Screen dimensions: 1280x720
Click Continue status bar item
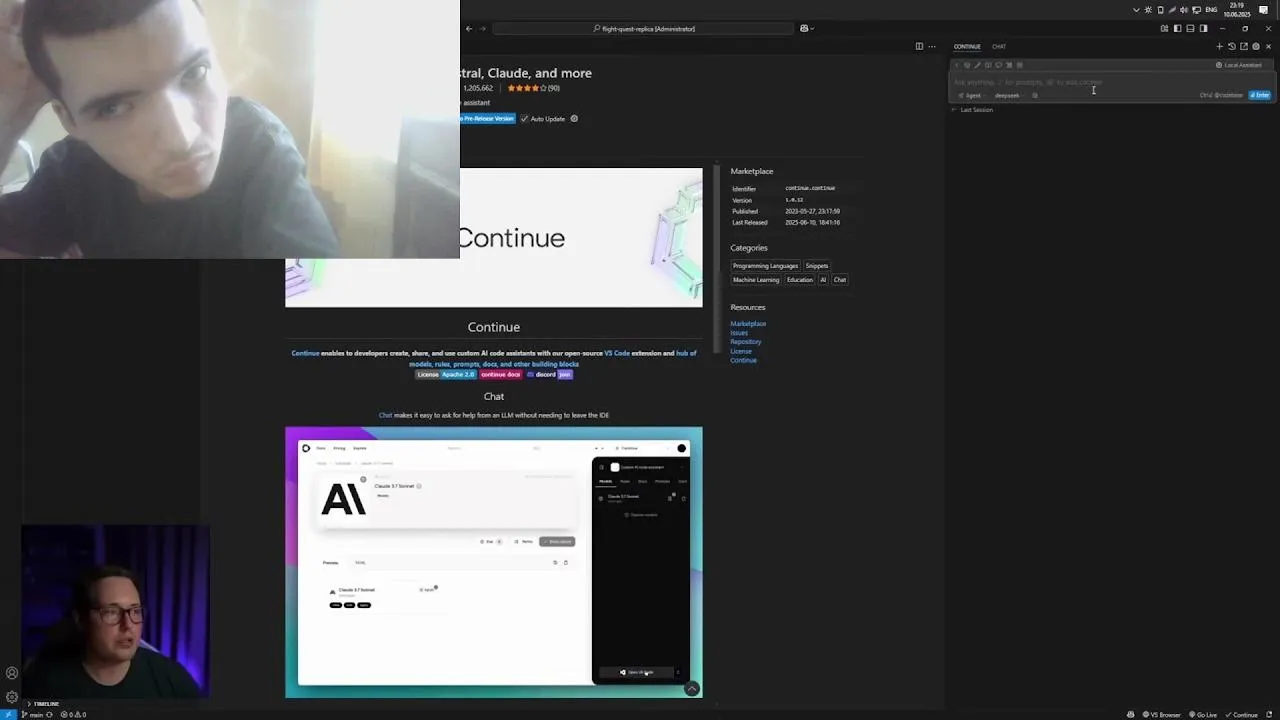(x=1241, y=715)
